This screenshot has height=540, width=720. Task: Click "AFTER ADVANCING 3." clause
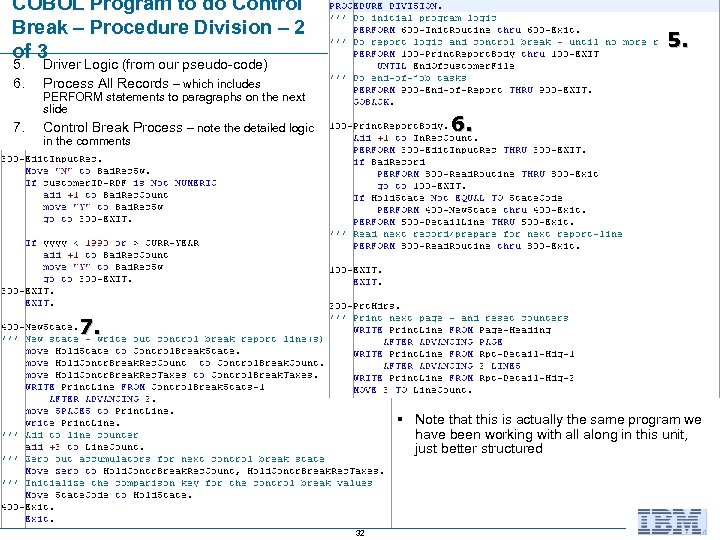pyautogui.click(x=102, y=399)
